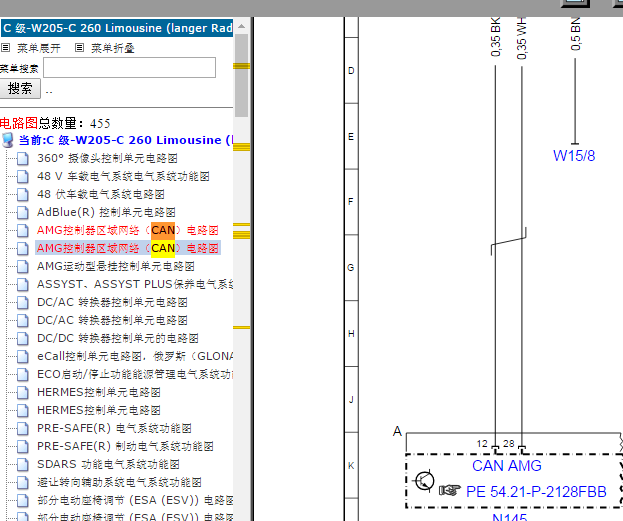Open selected AMG控制器区域网络 entry with yellow CAN

tap(128, 248)
